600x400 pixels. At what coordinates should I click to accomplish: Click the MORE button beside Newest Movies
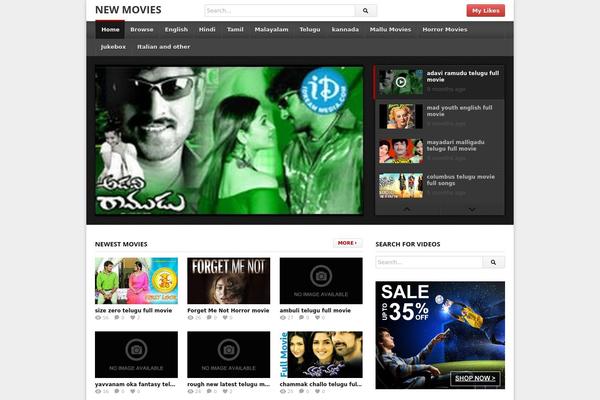tap(347, 243)
